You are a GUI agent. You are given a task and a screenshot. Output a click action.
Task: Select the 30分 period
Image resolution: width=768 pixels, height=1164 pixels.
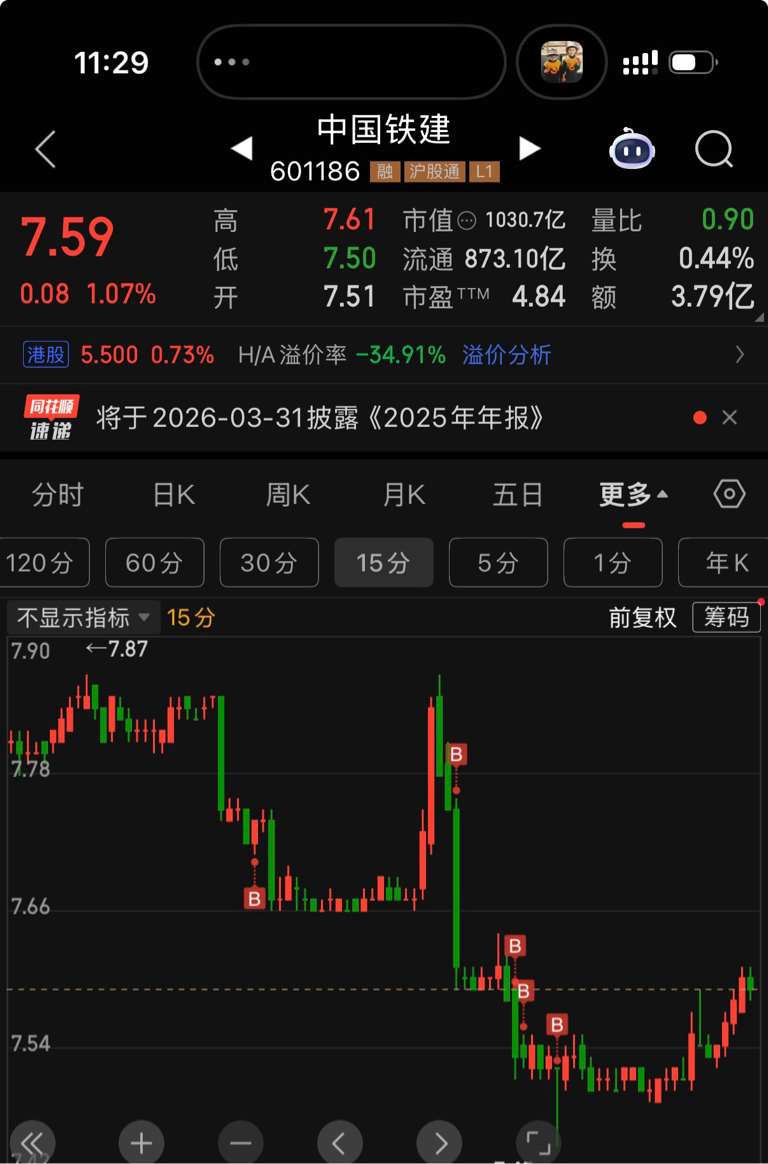pos(269,563)
